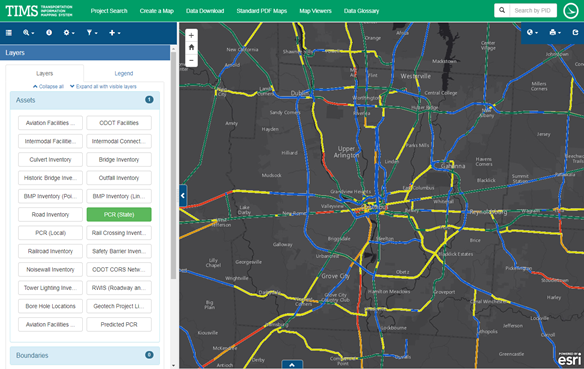Click the TIMS logo

(x=39, y=11)
